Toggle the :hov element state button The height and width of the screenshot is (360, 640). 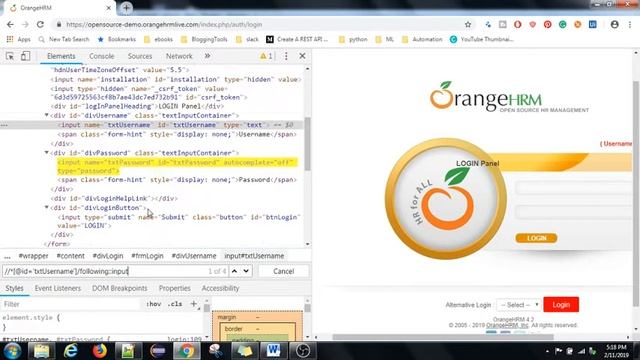153,304
